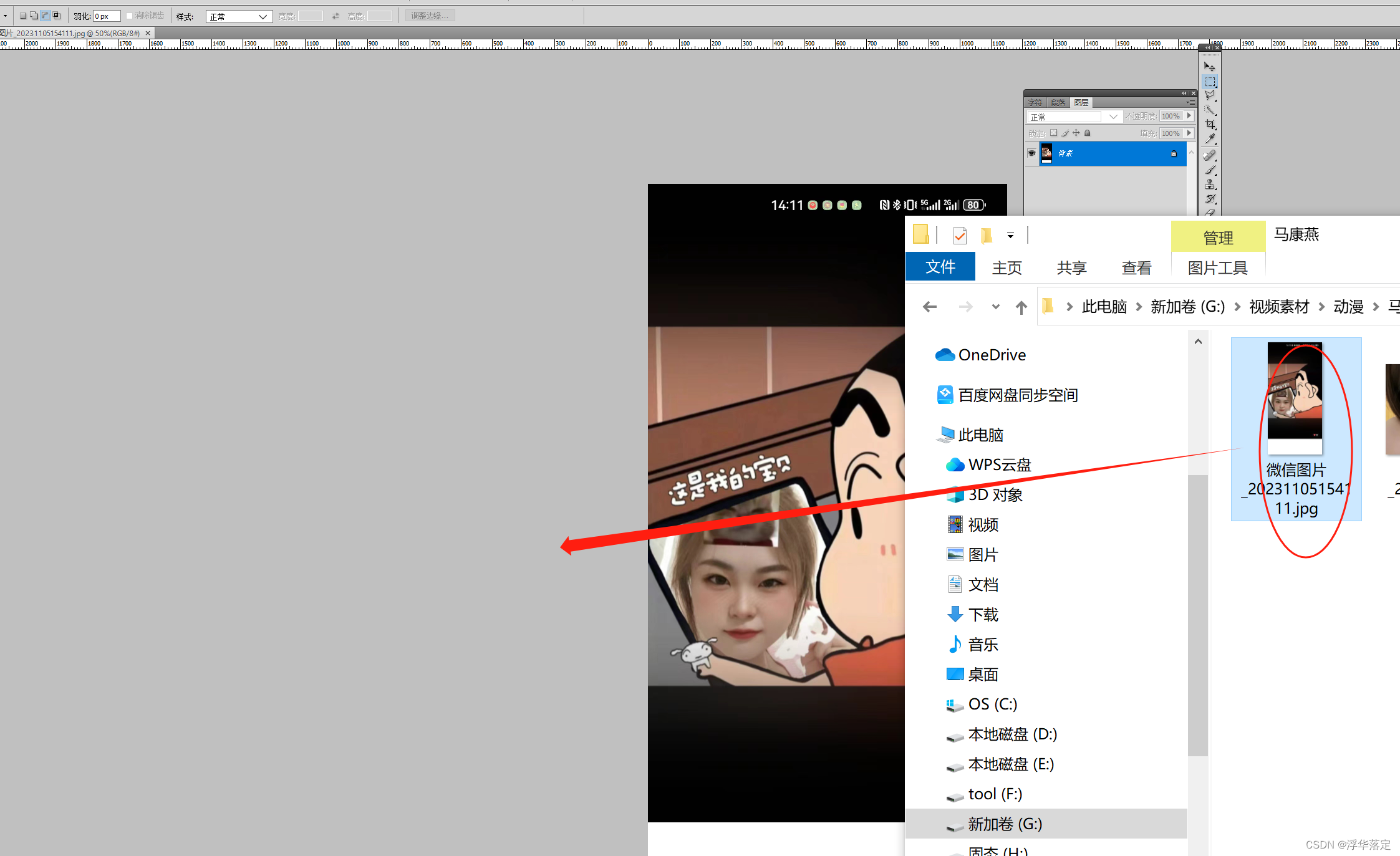
Task: Open 百度网盘同步空间 in sidebar
Action: point(1007,395)
